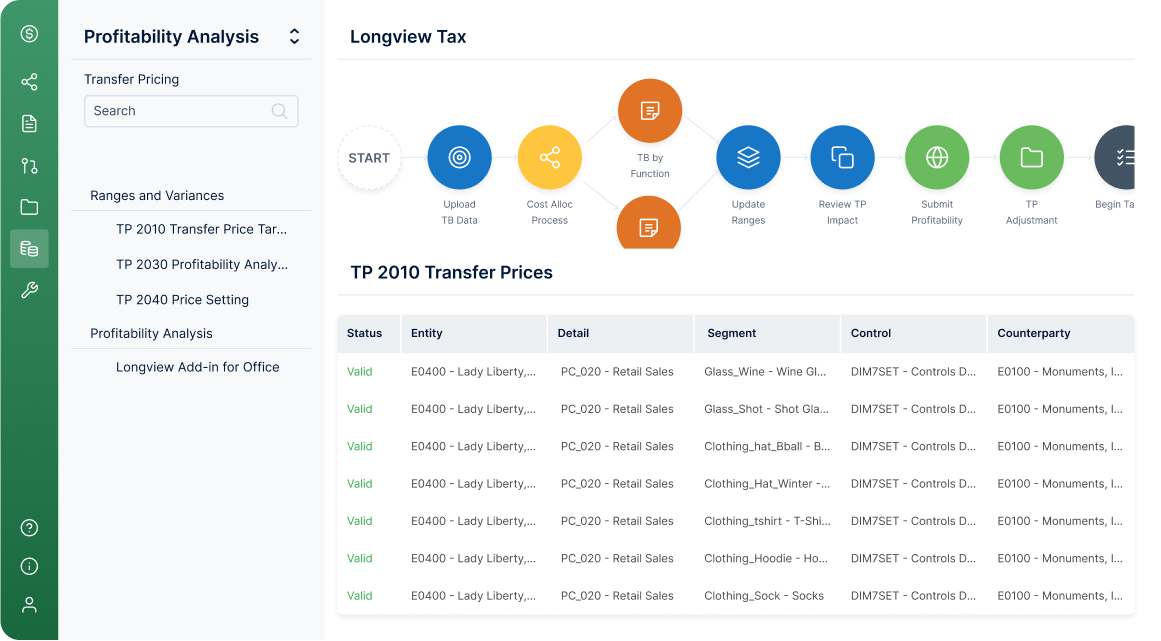This screenshot has width=1161, height=641.
Task: Select the Submit Profitability globe icon
Action: coord(937,158)
